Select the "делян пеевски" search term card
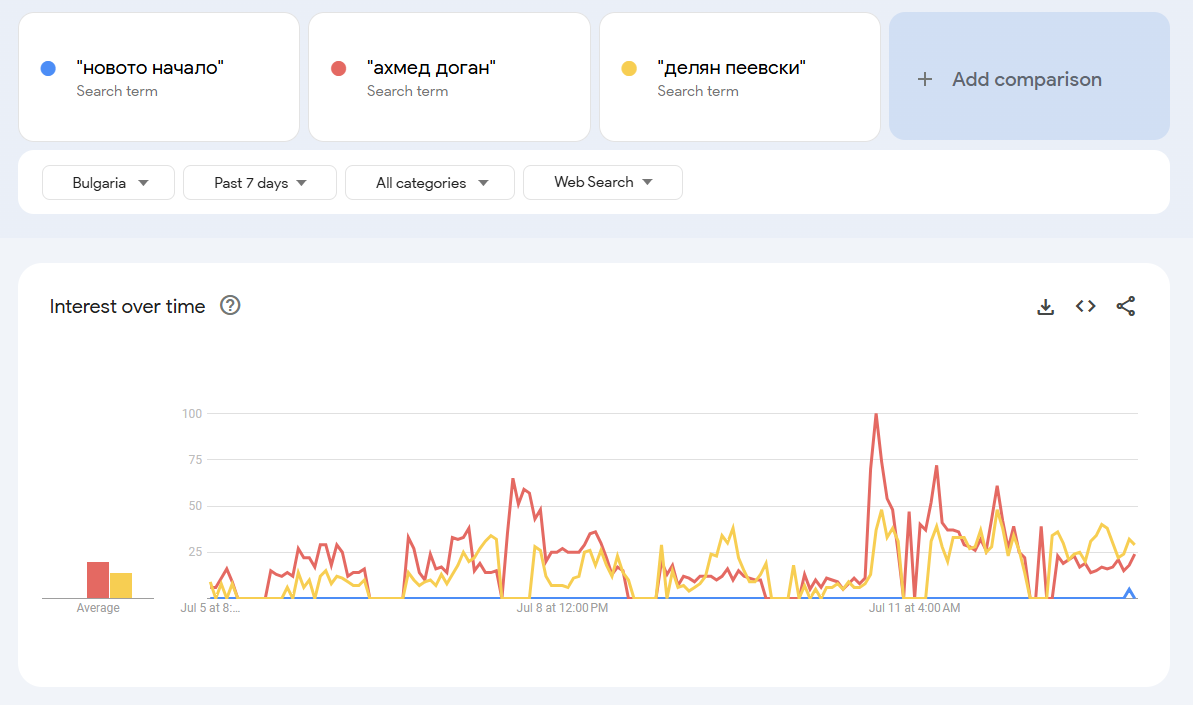Screen dimensions: 1193x705 click(x=739, y=77)
